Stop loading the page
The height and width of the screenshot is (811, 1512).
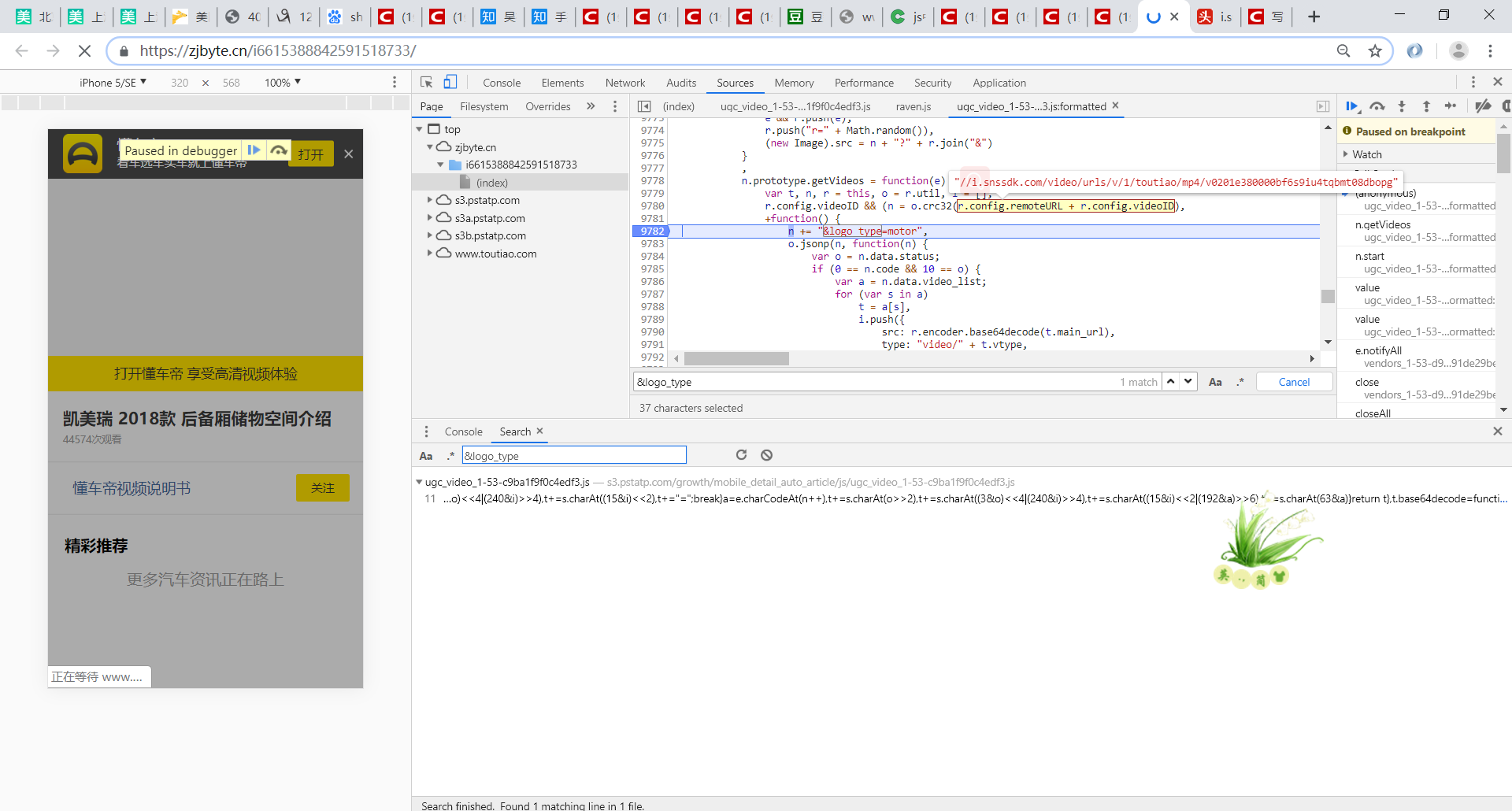click(84, 51)
